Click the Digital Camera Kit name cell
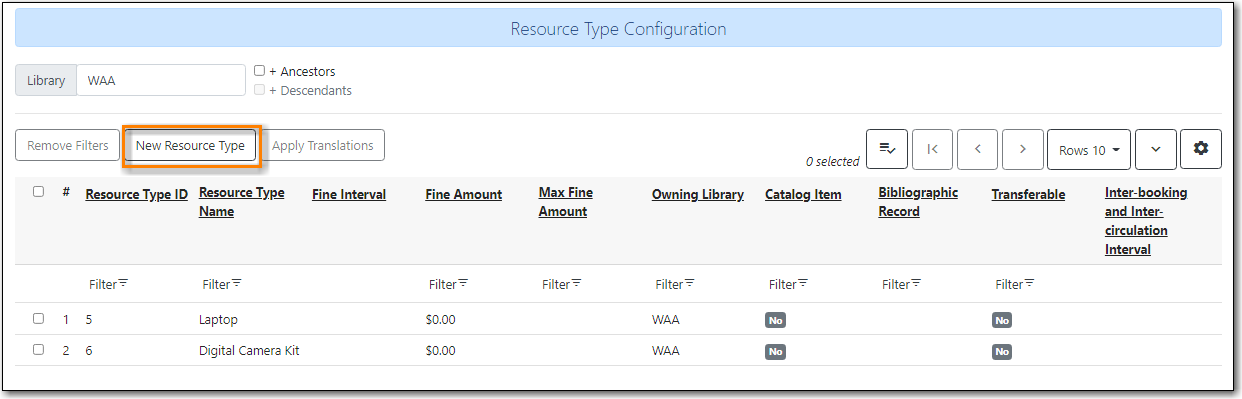The height and width of the screenshot is (399, 1242). click(249, 351)
